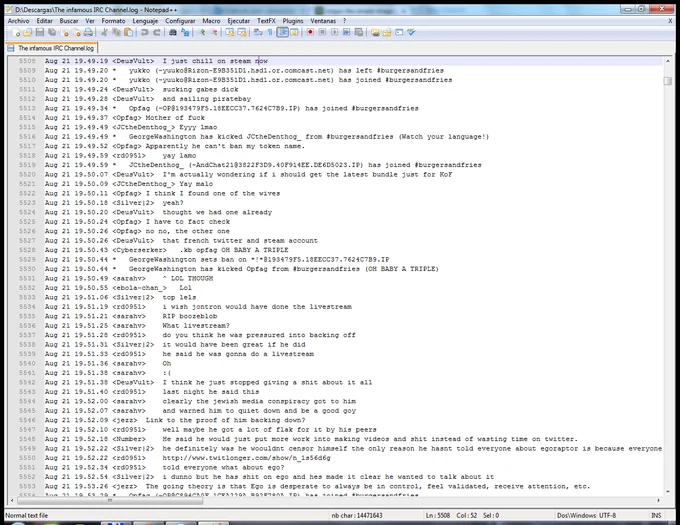Click the spell-check checkmark plugin icon
This screenshot has height=525, width=680.
pyautogui.click(x=411, y=32)
